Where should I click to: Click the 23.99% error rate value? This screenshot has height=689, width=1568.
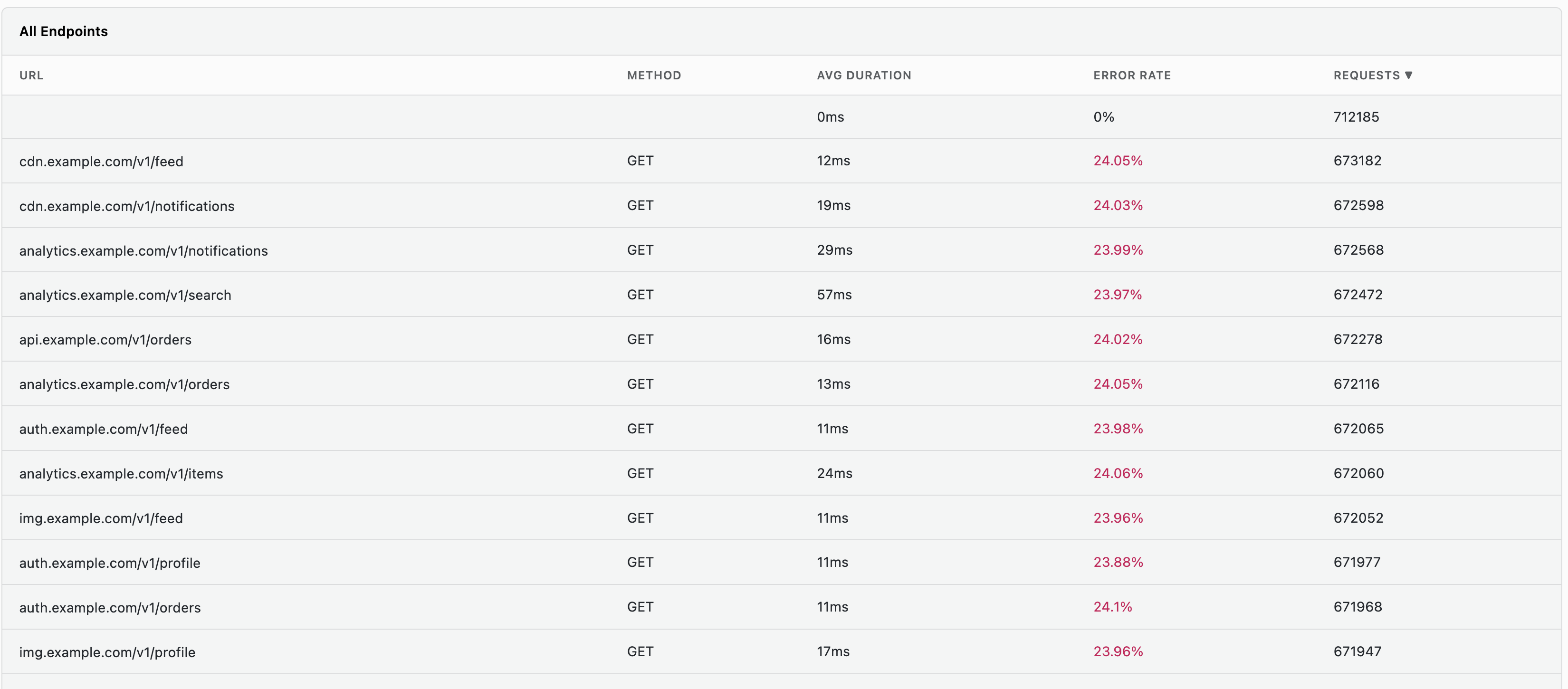point(1118,249)
